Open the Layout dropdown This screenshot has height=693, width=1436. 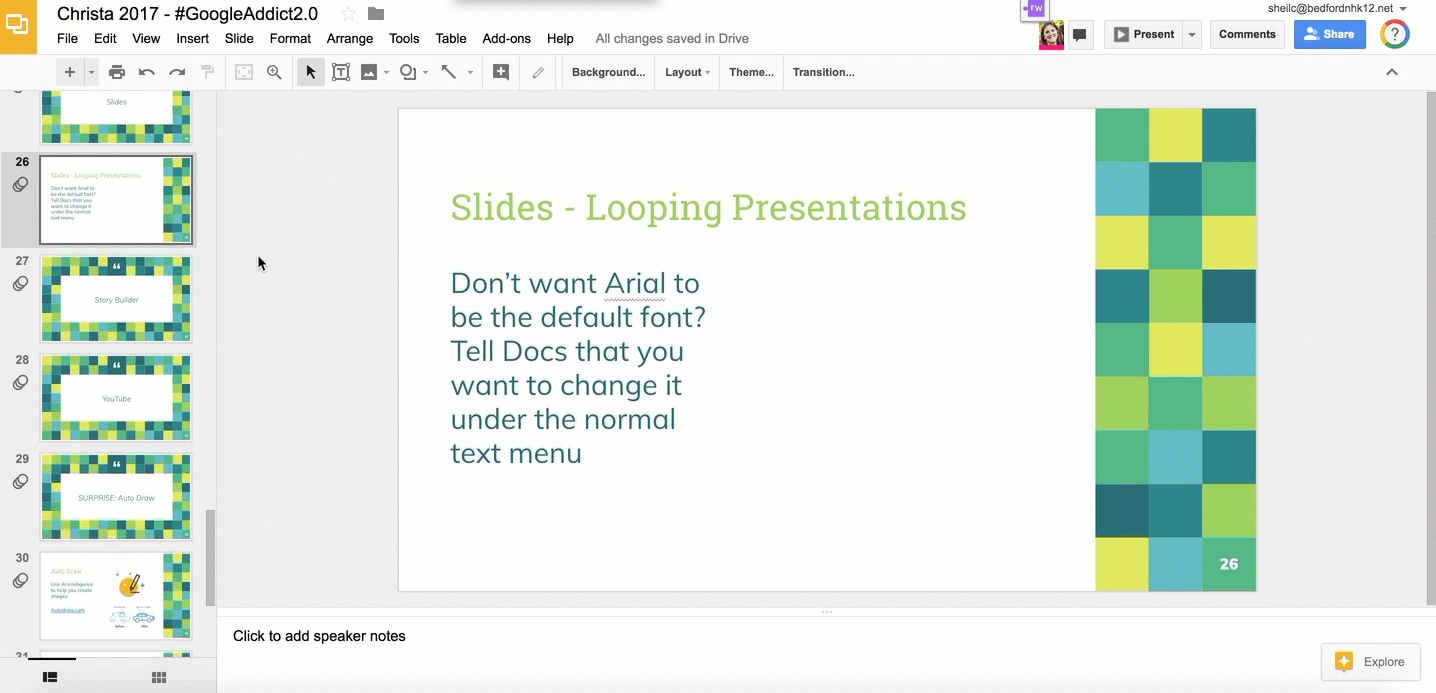click(x=688, y=72)
